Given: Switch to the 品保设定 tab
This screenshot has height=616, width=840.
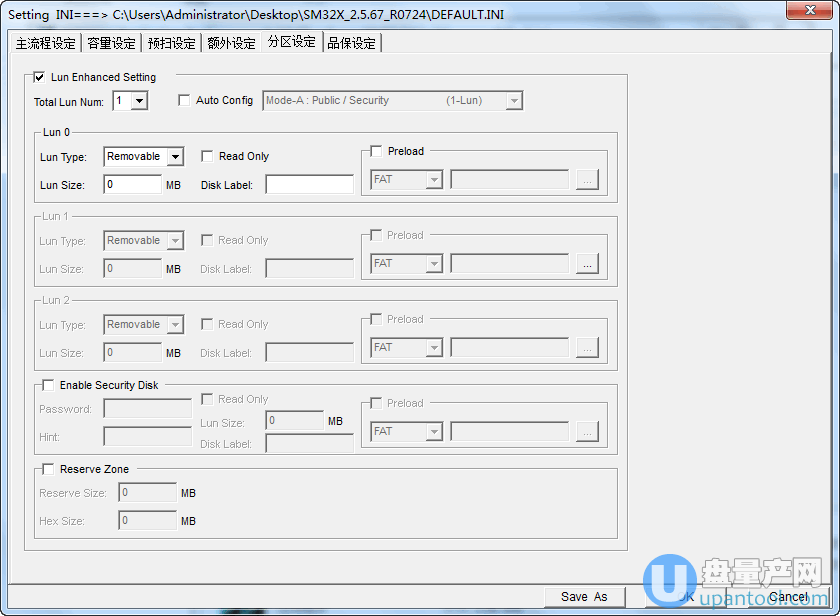Looking at the screenshot, I should tap(351, 43).
